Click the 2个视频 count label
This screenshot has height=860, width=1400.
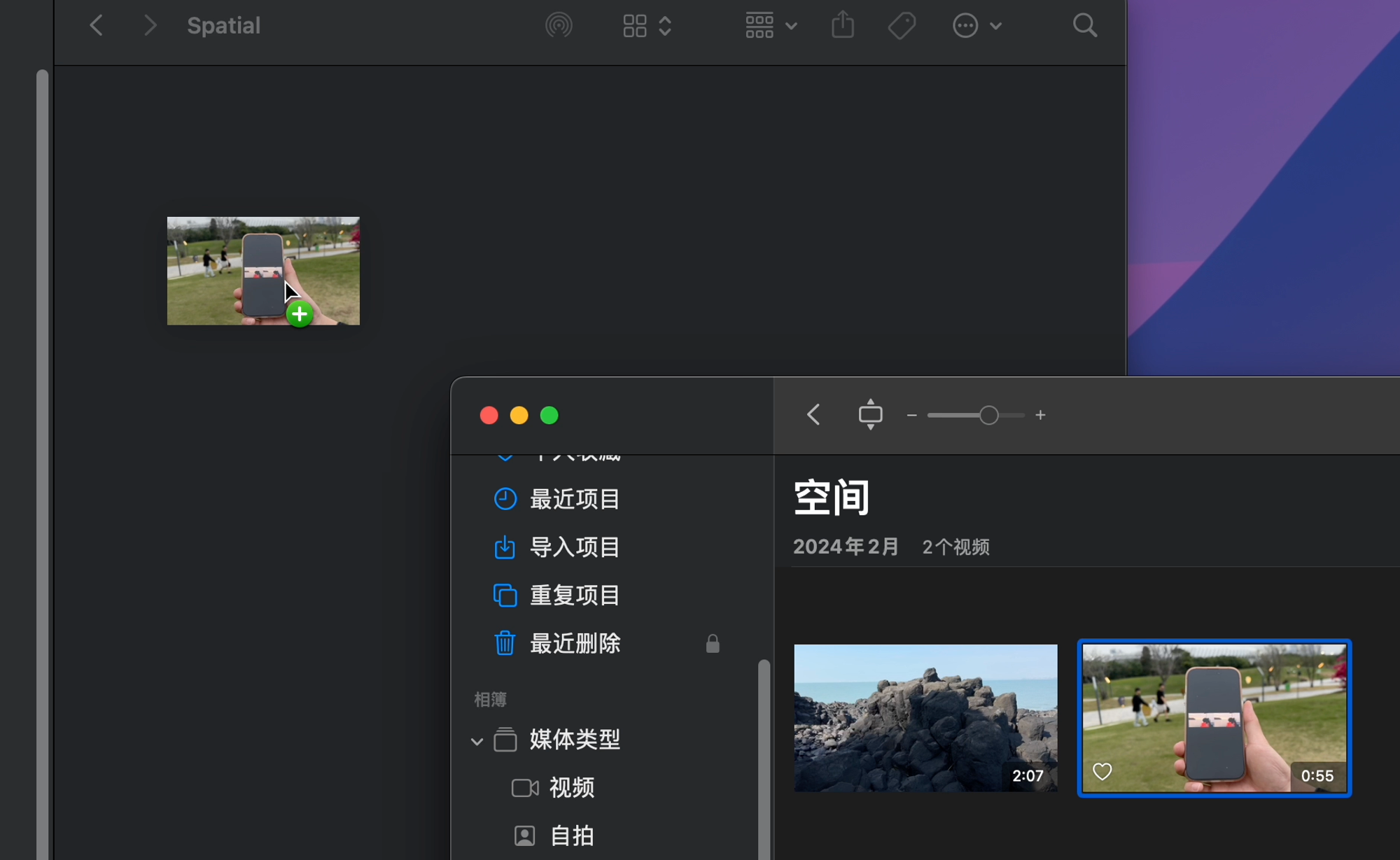[955, 547]
